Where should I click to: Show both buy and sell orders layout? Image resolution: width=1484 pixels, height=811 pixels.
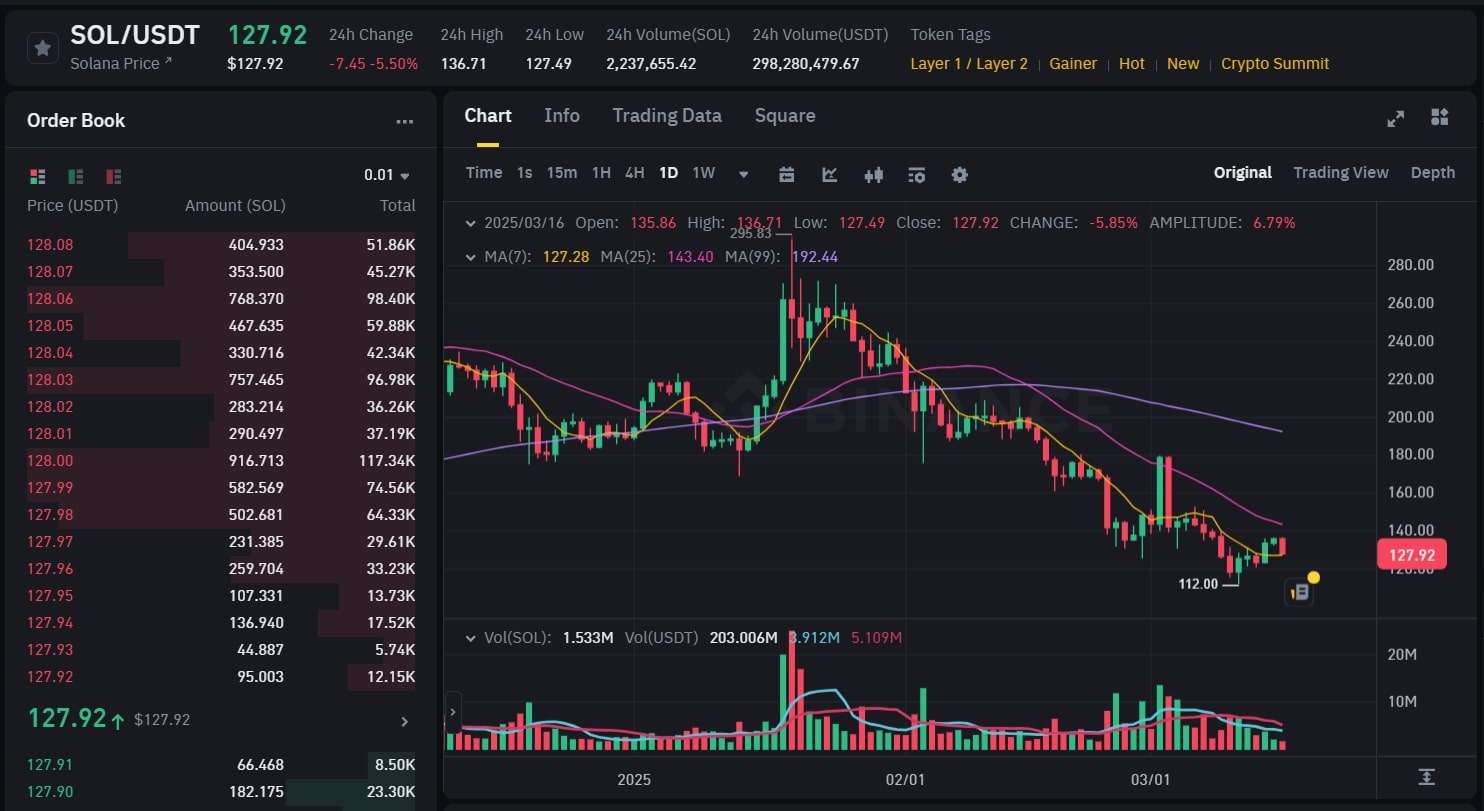click(38, 176)
